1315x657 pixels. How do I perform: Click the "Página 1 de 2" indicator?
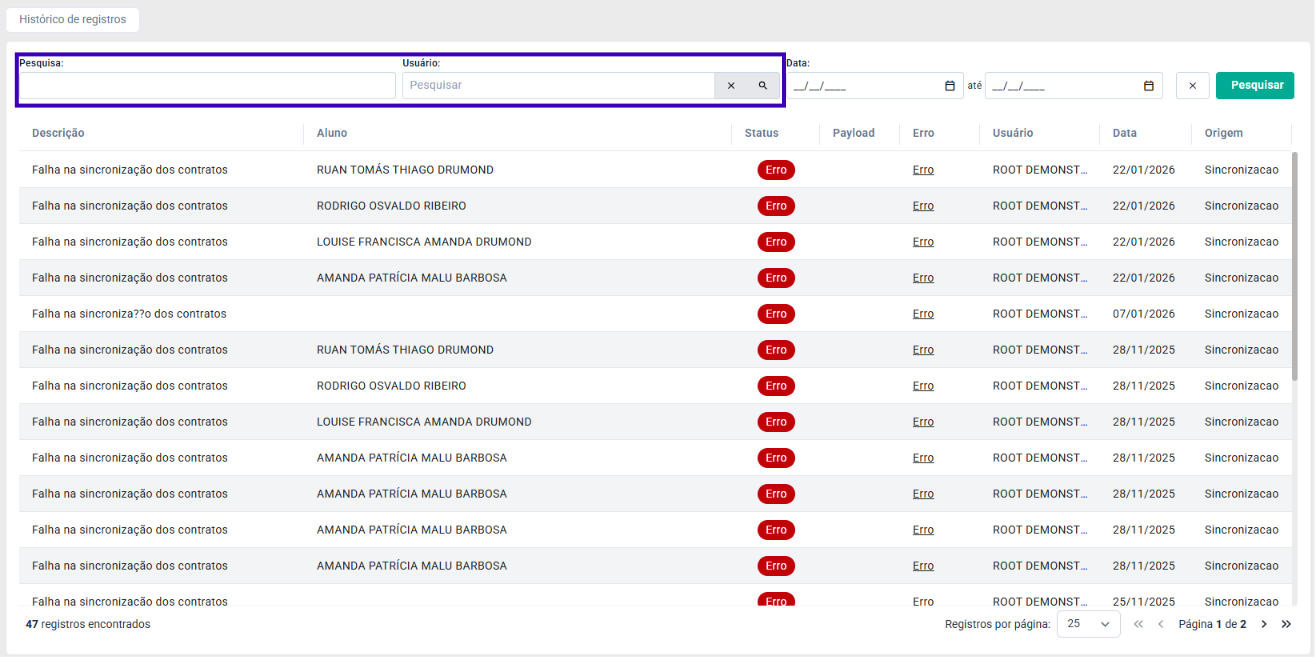tap(1212, 624)
